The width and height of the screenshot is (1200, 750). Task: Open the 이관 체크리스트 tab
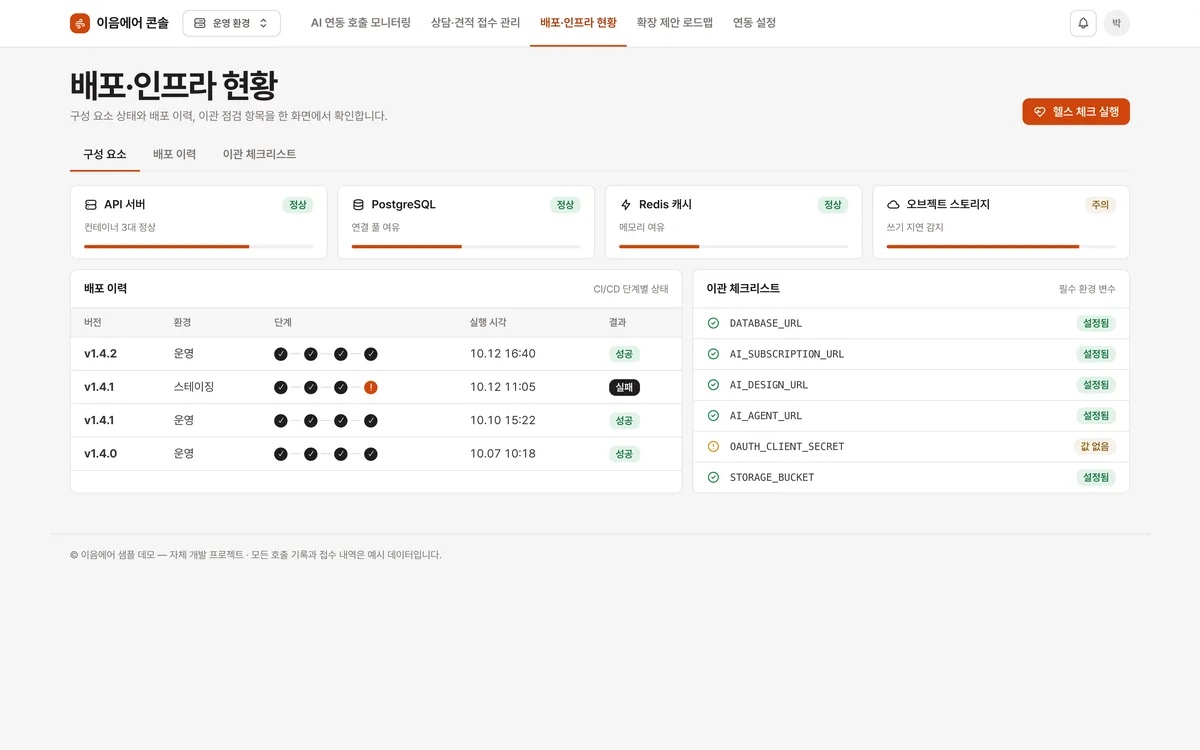[x=259, y=154]
